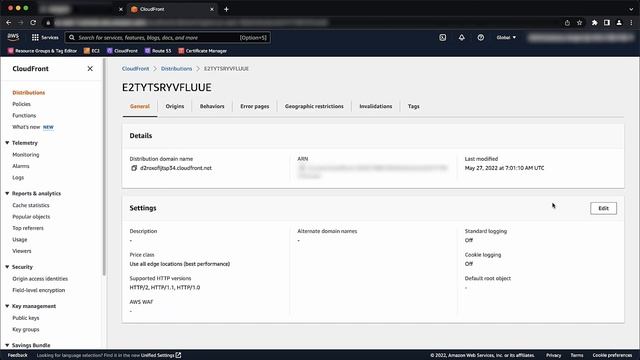Viewport: 640px width, 360px height.
Task: Open the Unified Settings link
Action: coord(161,355)
